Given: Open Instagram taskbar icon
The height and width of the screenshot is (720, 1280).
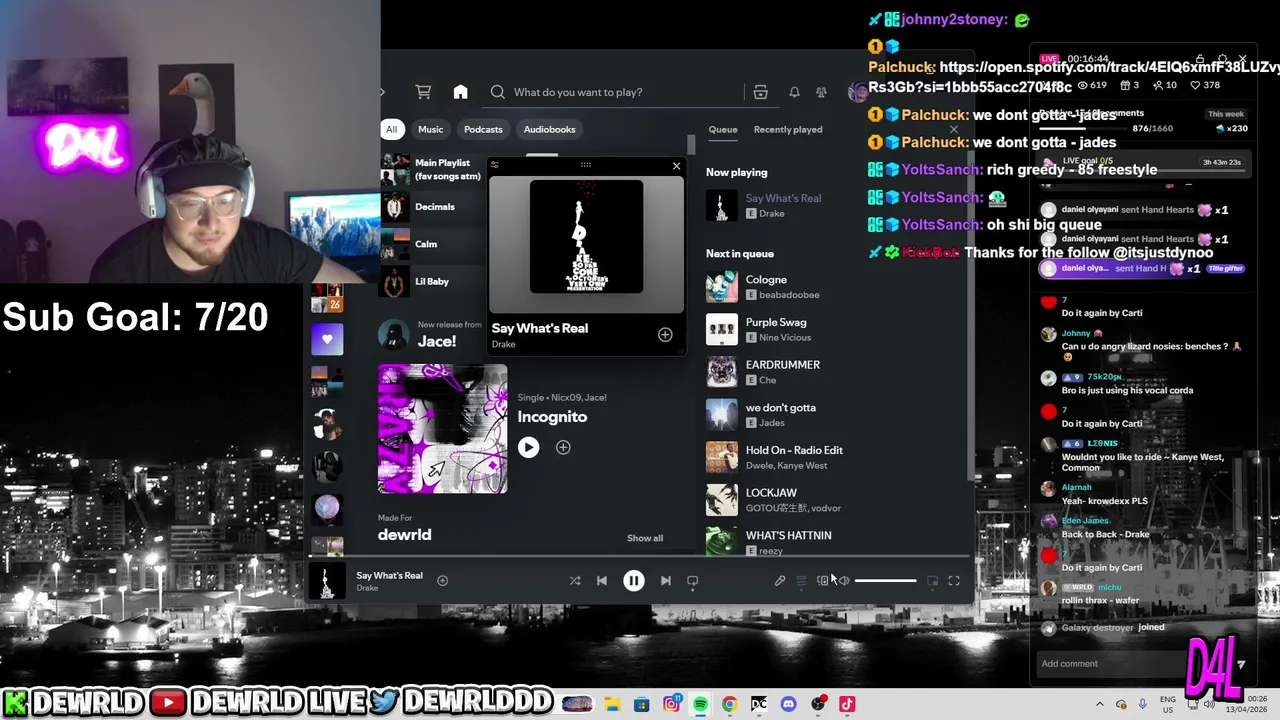Looking at the screenshot, I should 672,704.
